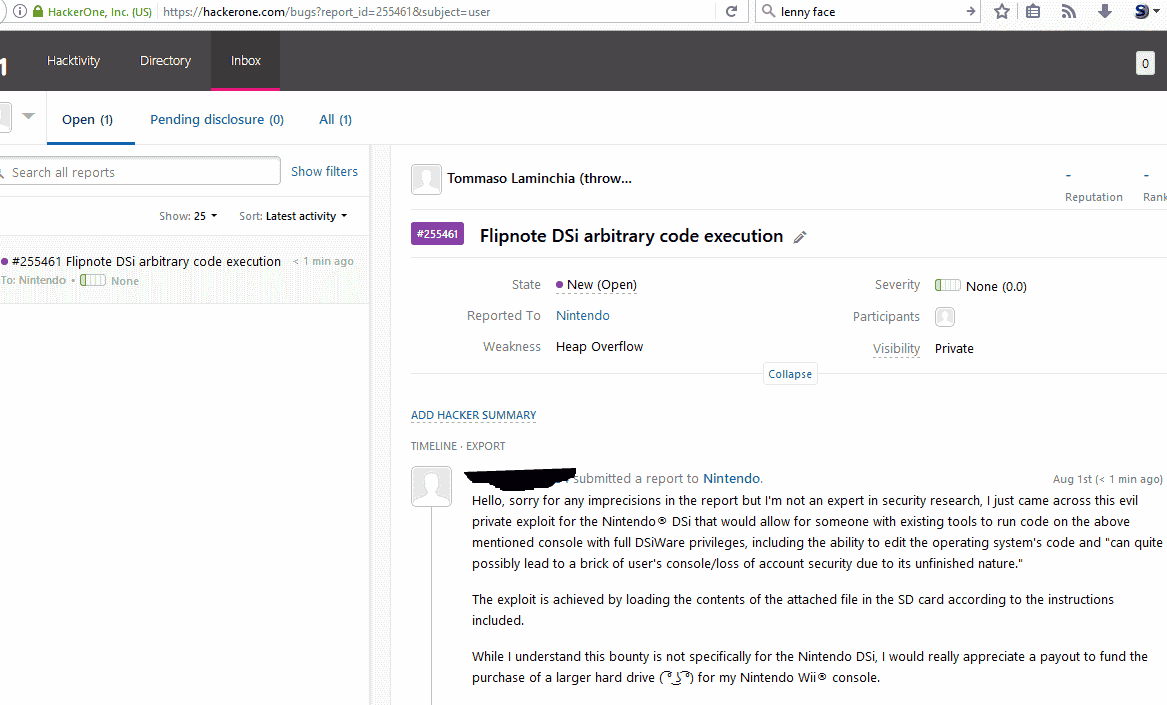The image size is (1167, 705).
Task: Open Nintendo link in Reported To
Action: [x=583, y=316]
